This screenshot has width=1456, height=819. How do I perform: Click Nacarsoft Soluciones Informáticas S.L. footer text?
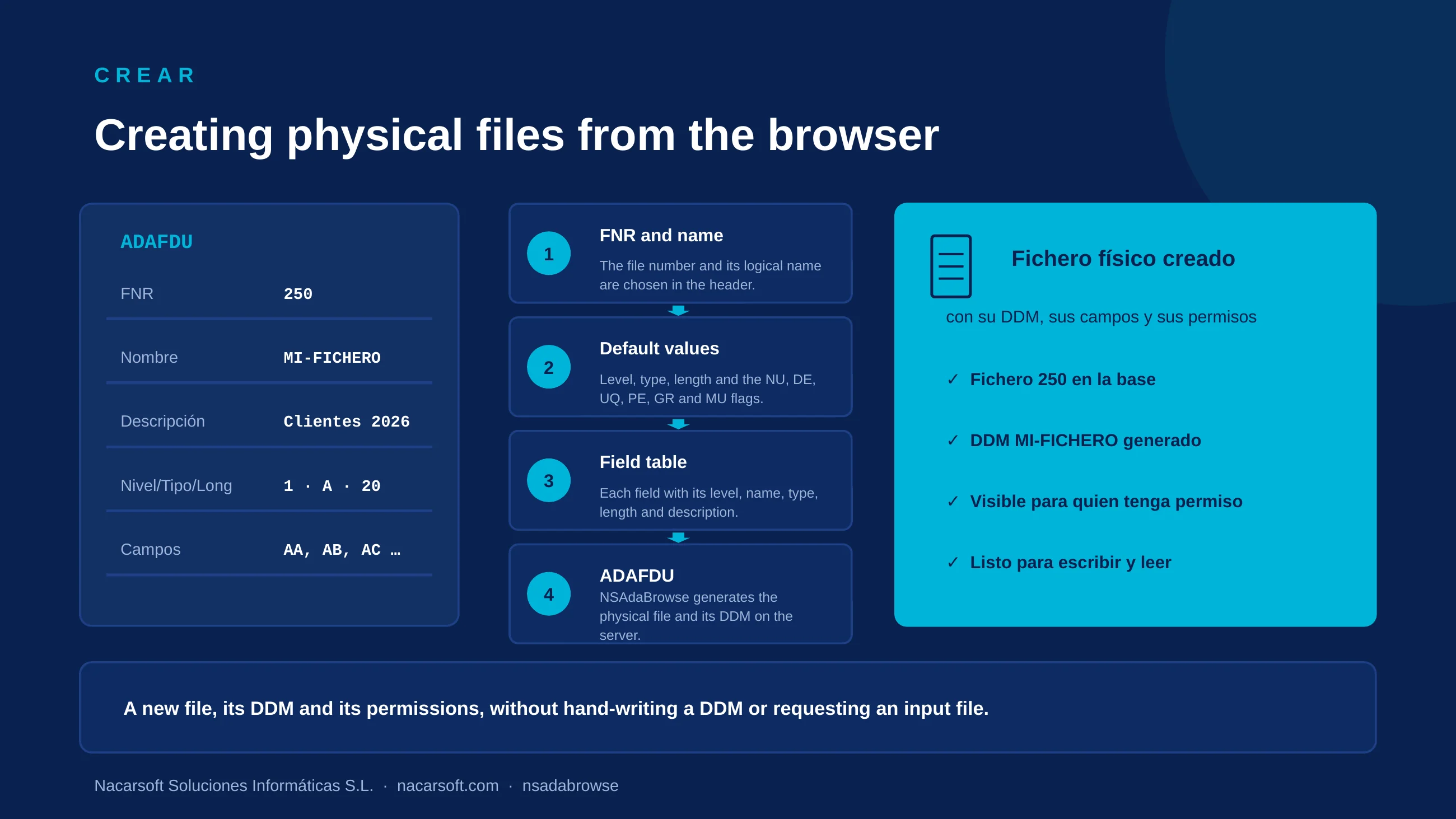point(234,785)
